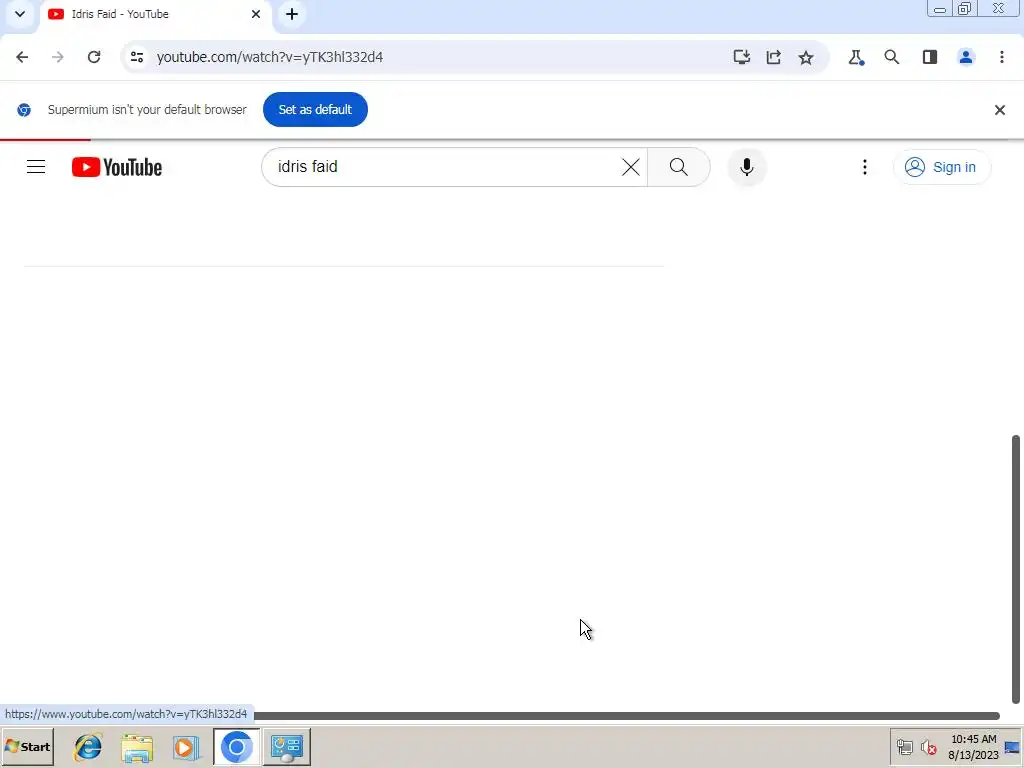The width and height of the screenshot is (1024, 768).
Task: Open Windows Explorer folder icon
Action: click(137, 746)
